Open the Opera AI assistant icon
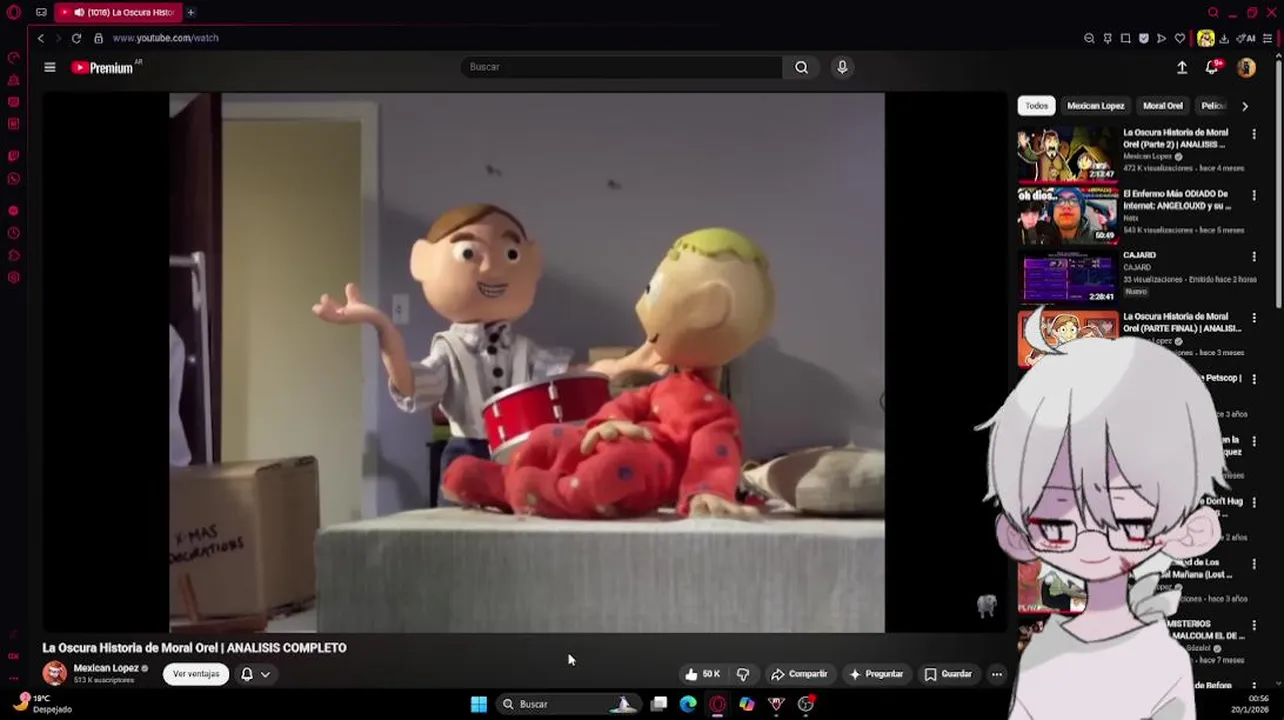 1246,38
